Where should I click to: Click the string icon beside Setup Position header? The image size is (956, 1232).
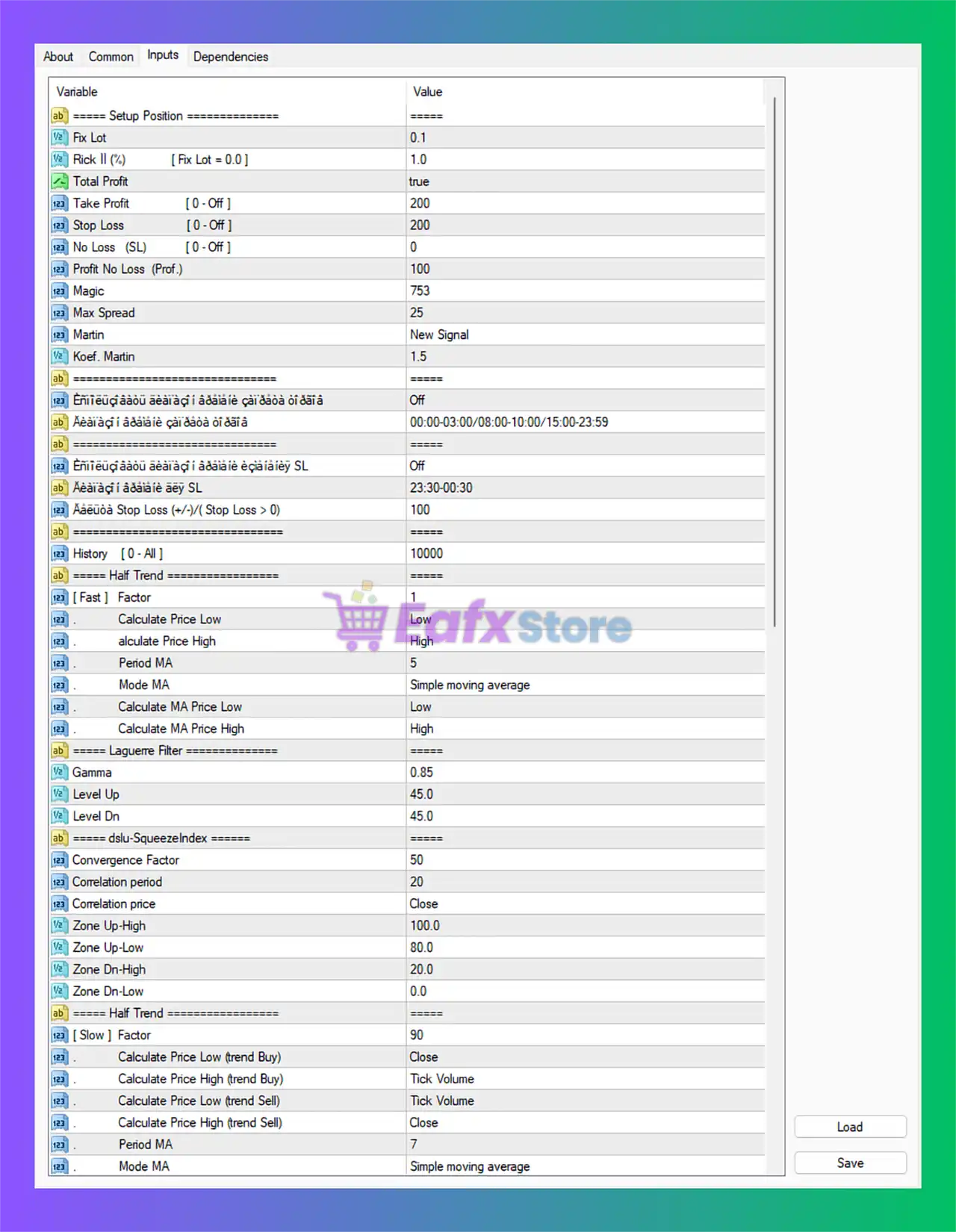click(59, 116)
